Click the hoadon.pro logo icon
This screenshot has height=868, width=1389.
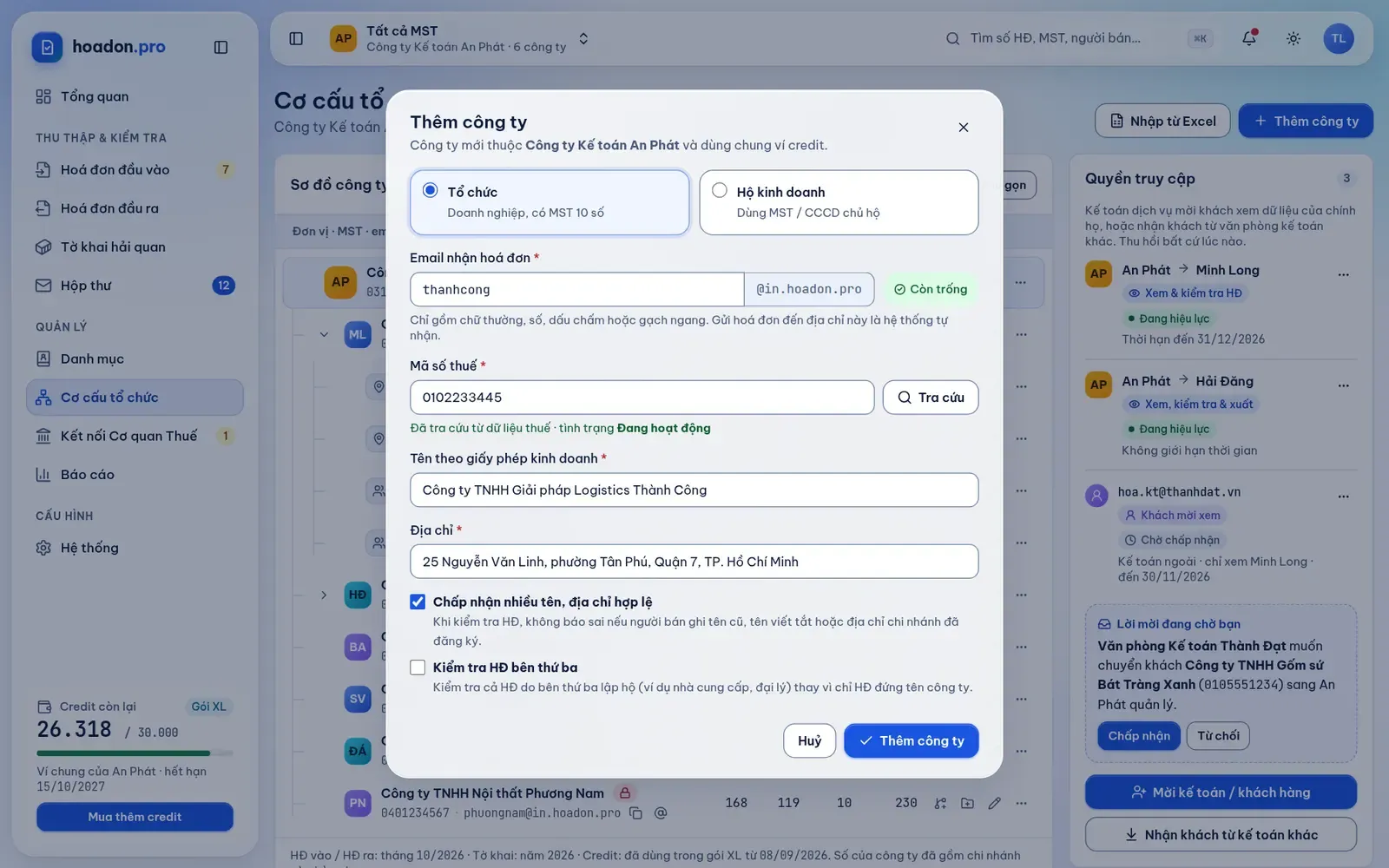point(47,47)
